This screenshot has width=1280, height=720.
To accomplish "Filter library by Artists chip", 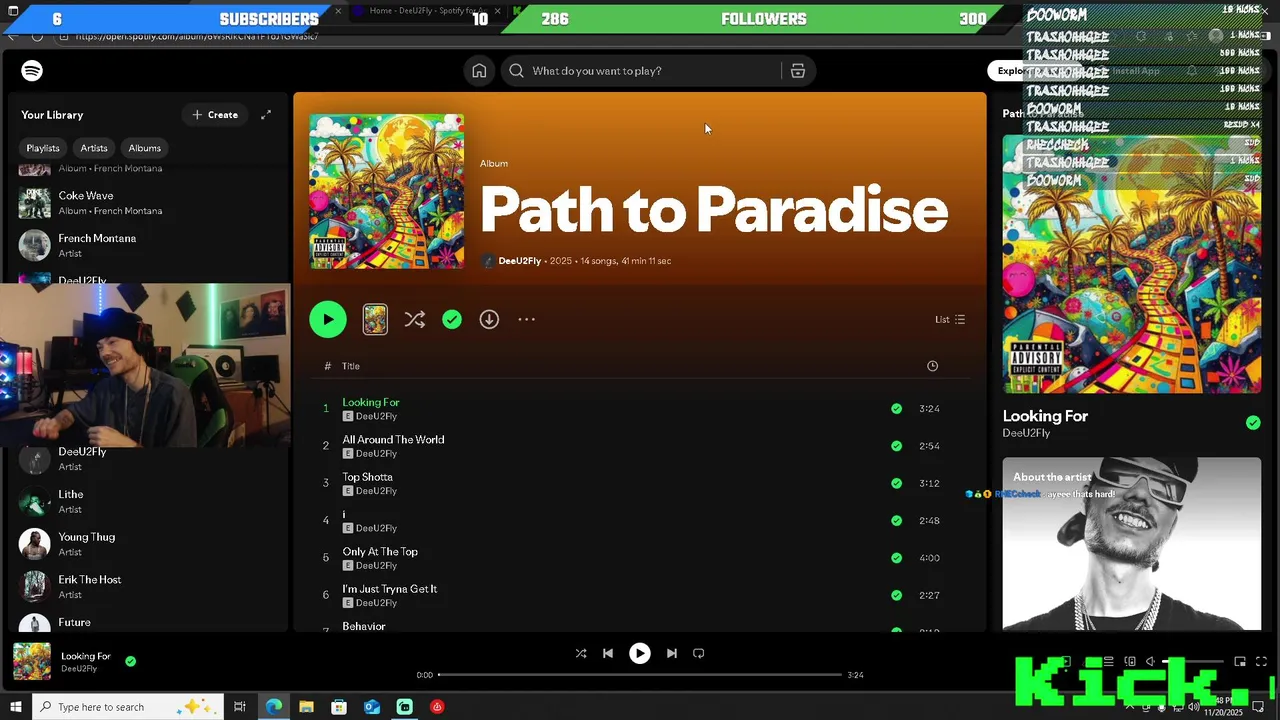I will (94, 148).
